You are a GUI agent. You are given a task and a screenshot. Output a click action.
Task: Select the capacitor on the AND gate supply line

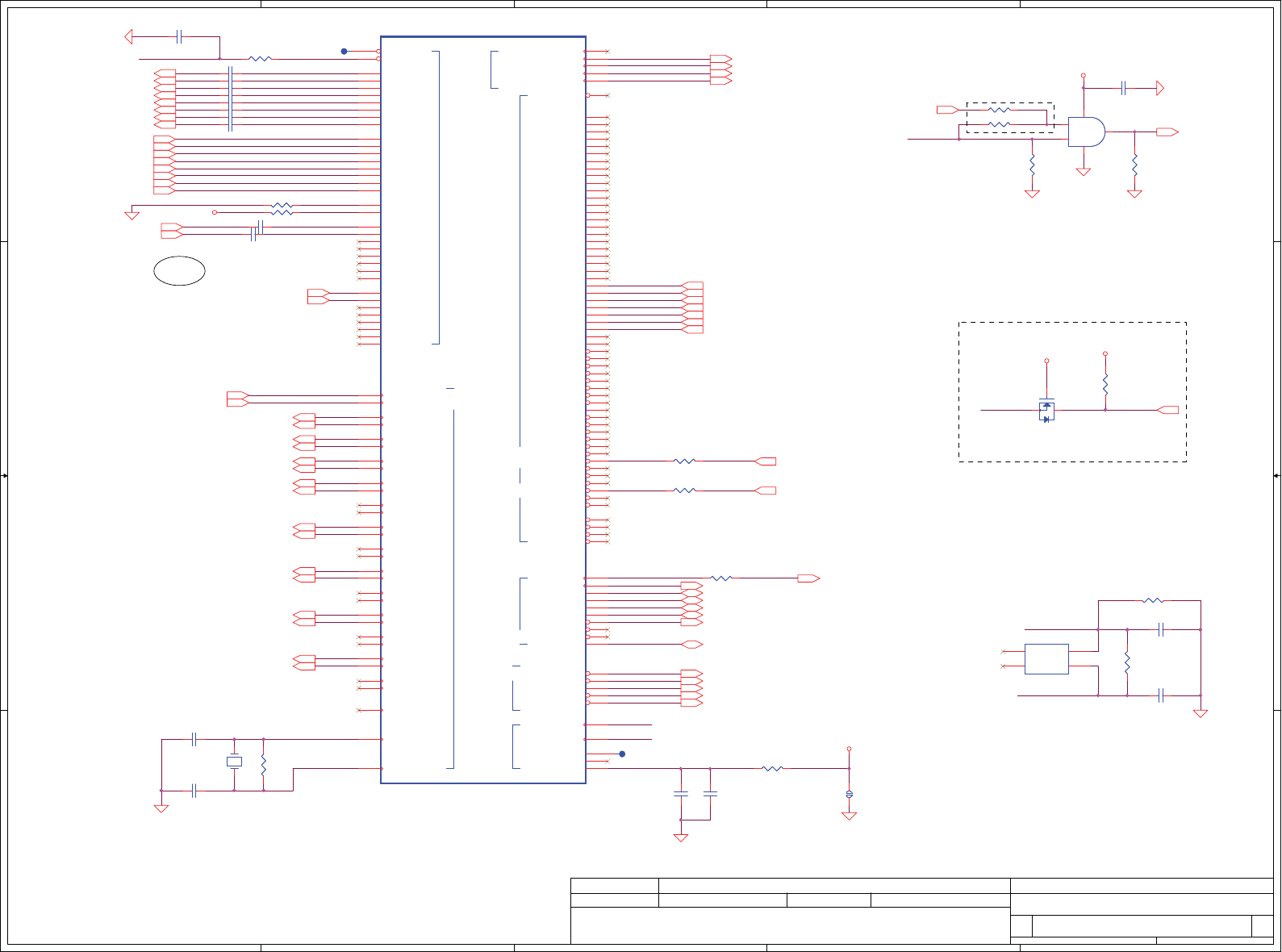[x=1123, y=88]
